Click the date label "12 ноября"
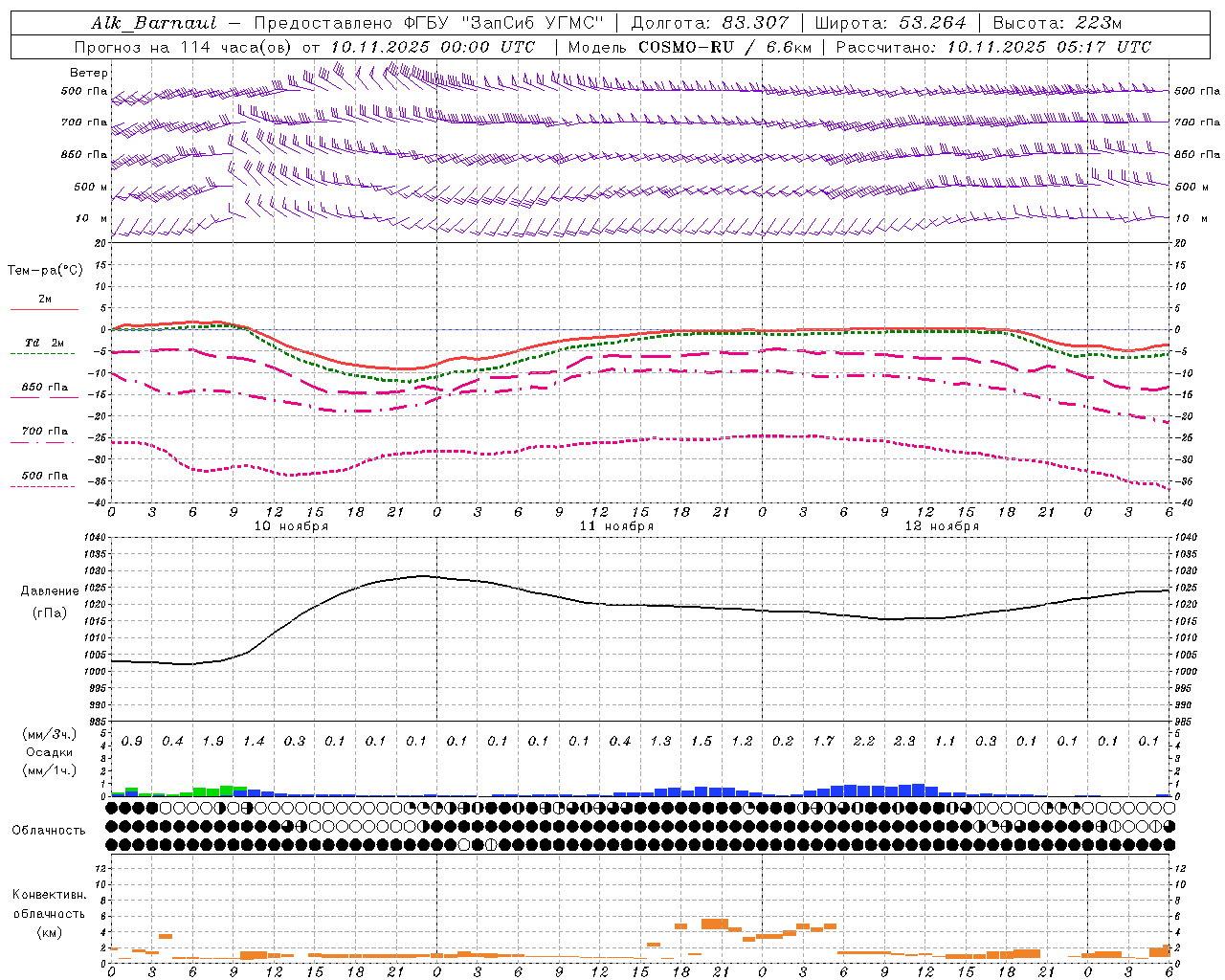Image resolution: width=1225 pixels, height=980 pixels. tap(942, 526)
